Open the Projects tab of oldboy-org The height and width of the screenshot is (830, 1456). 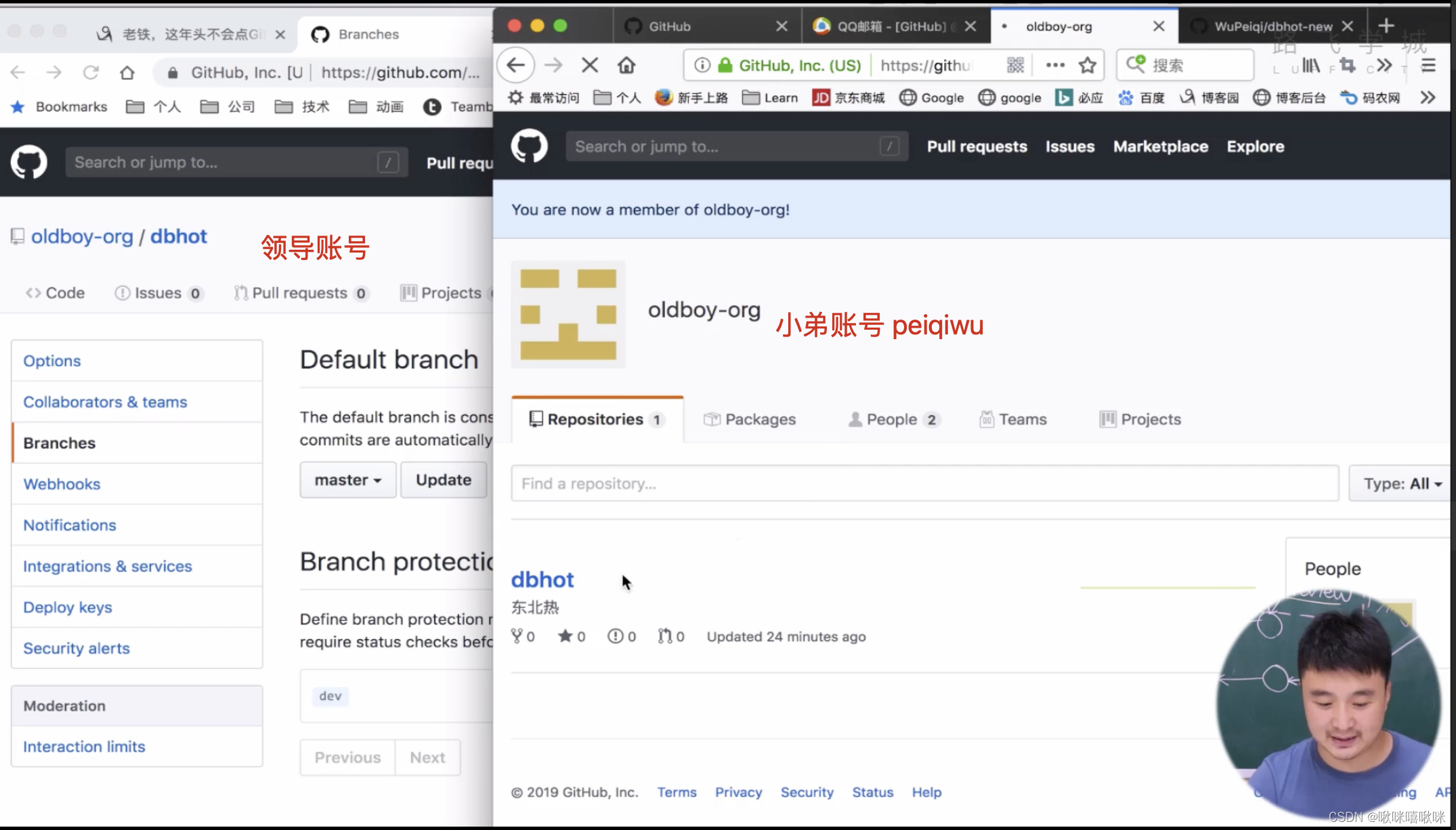click(1140, 419)
